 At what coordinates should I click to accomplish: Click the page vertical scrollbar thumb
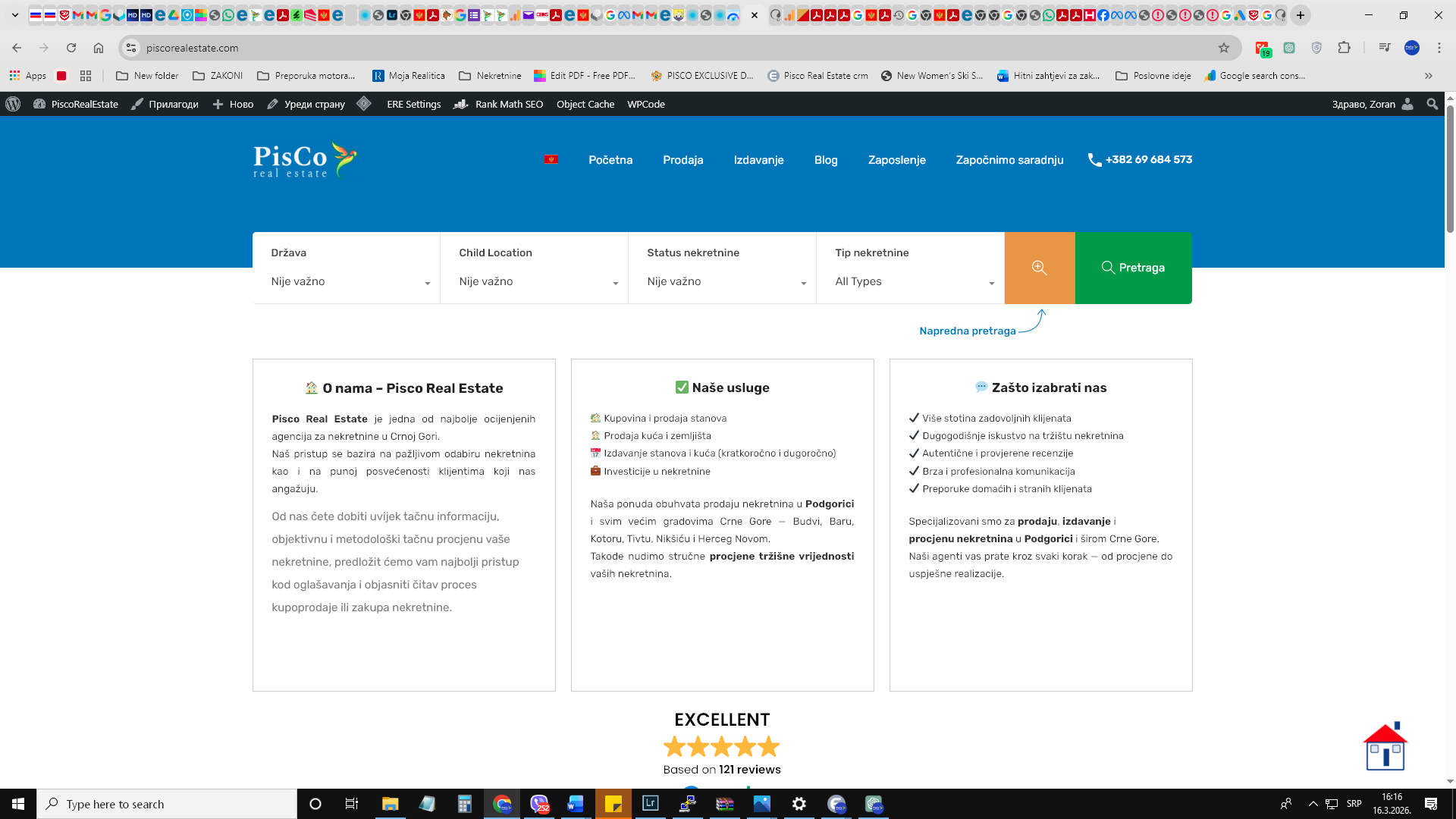click(1450, 167)
